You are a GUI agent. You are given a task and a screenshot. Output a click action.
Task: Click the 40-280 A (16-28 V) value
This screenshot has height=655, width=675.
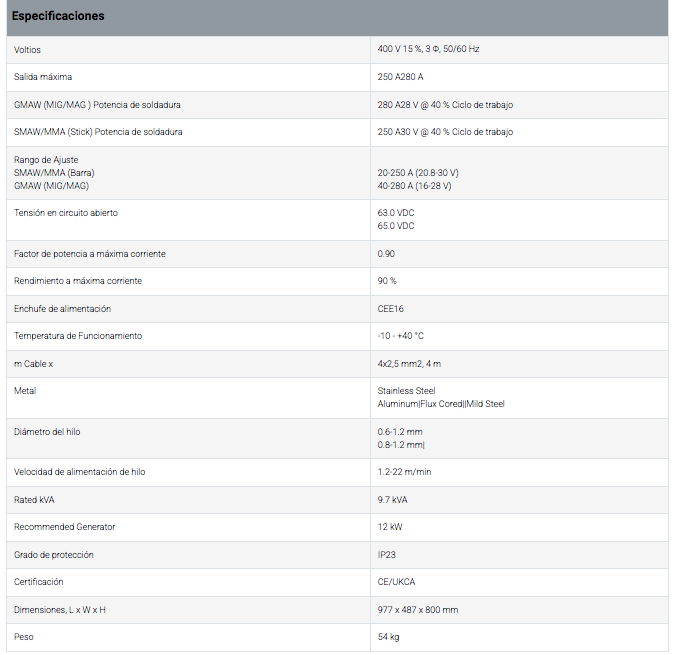coord(415,186)
